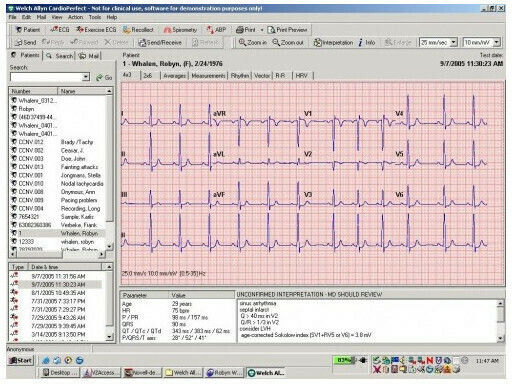Click the patient icon for CCNV.012
Screen dimensions: 512x384
pyautogui.click(x=14, y=142)
